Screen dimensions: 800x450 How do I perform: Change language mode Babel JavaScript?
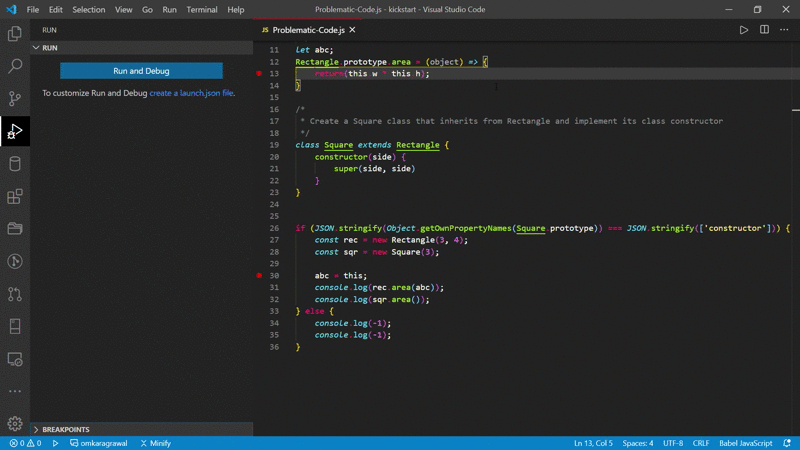tap(745, 443)
